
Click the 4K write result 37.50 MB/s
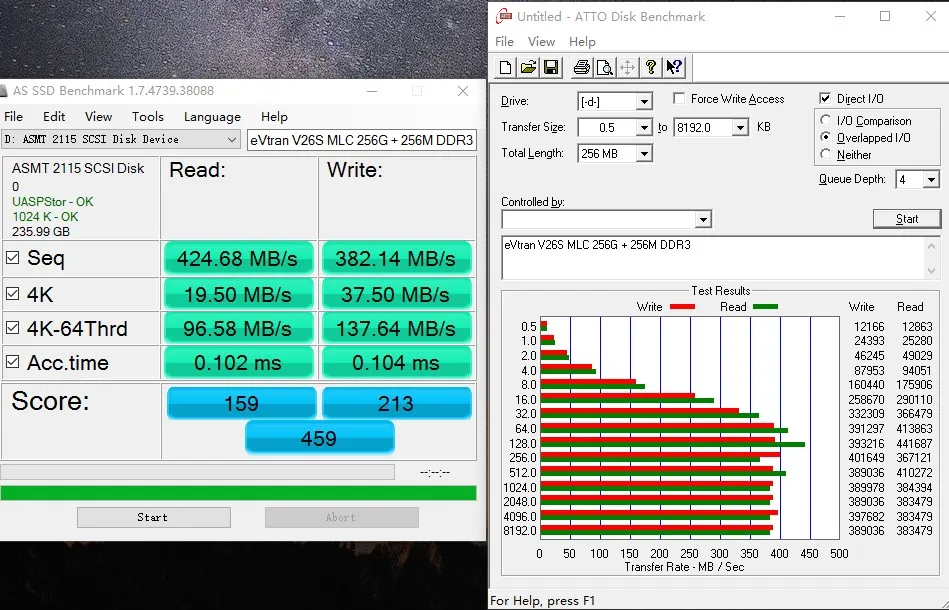click(x=396, y=294)
